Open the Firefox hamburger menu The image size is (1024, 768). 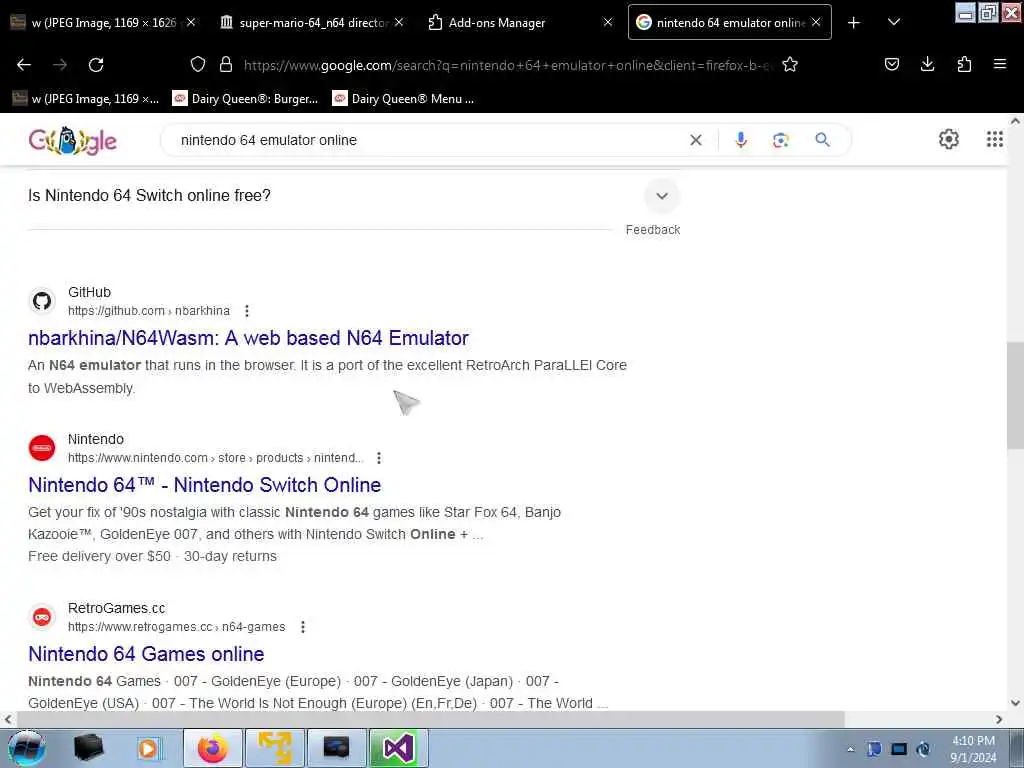tap(1000, 64)
